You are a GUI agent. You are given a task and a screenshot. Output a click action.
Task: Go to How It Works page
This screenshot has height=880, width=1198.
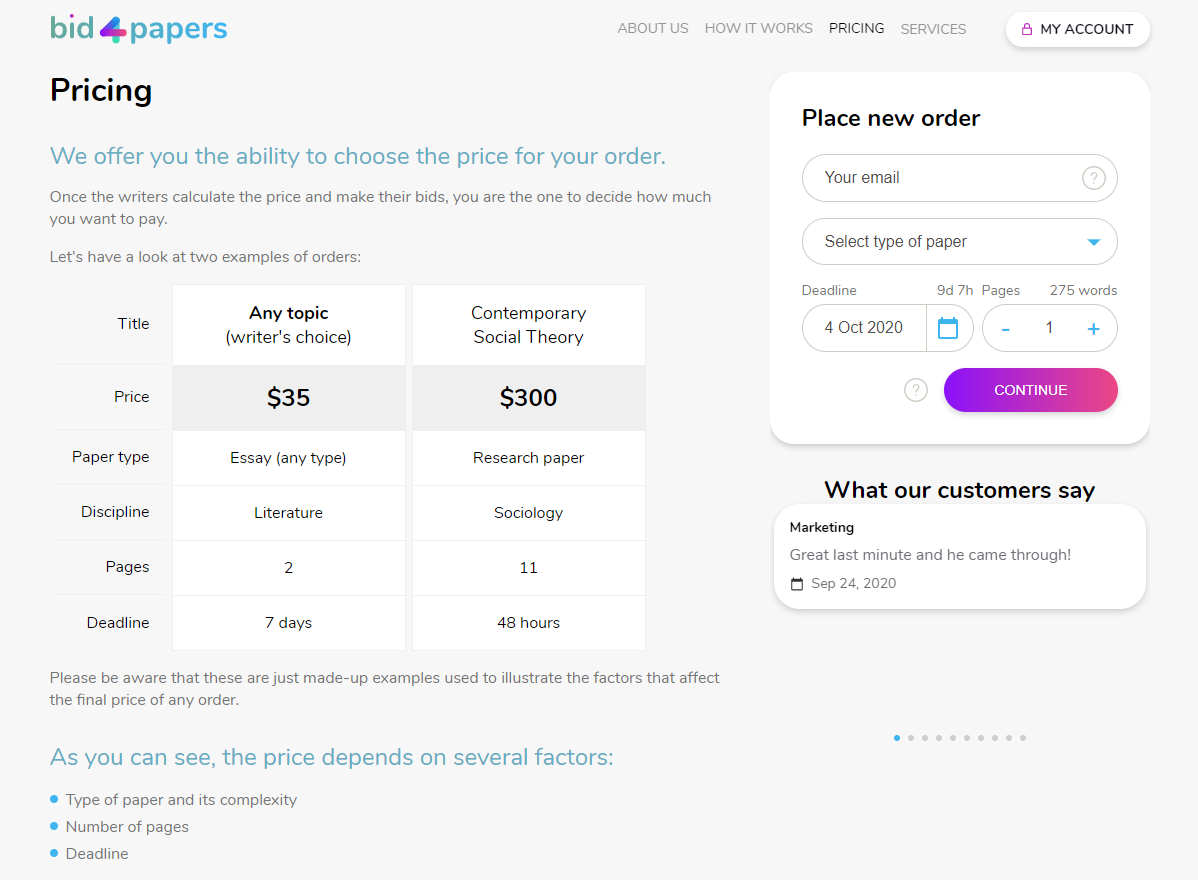pyautogui.click(x=759, y=28)
